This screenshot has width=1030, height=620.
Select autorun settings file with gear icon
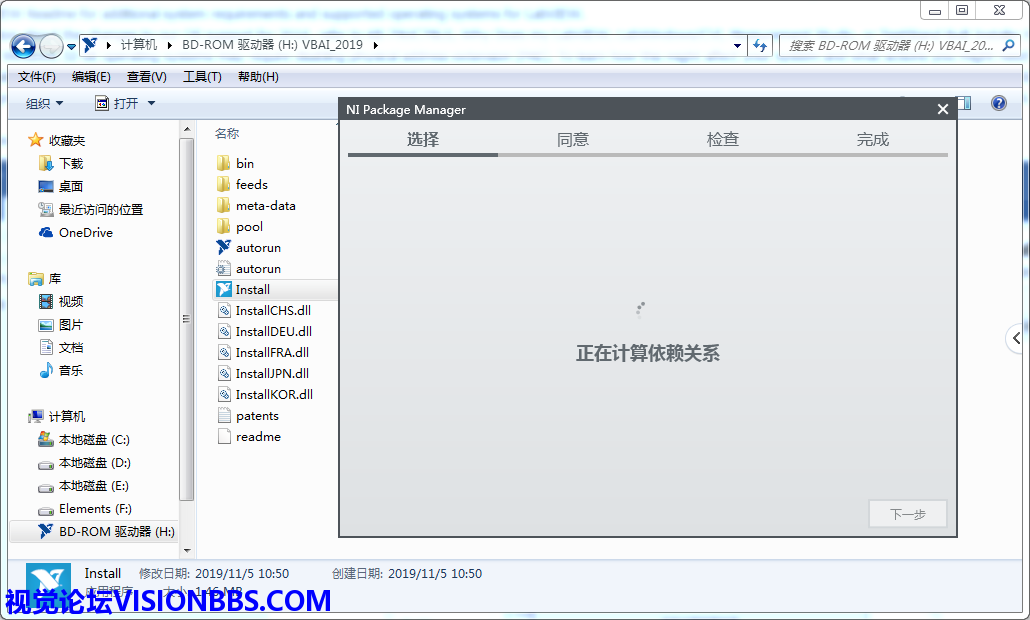point(248,269)
